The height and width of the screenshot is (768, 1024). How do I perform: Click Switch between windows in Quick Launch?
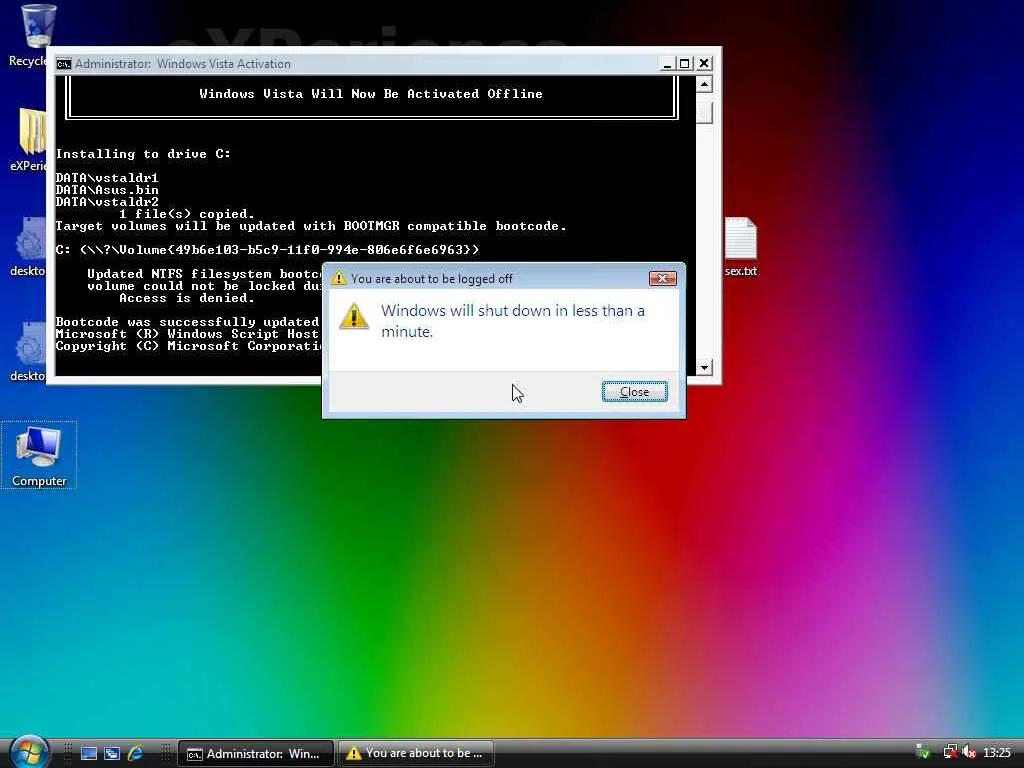[x=112, y=754]
